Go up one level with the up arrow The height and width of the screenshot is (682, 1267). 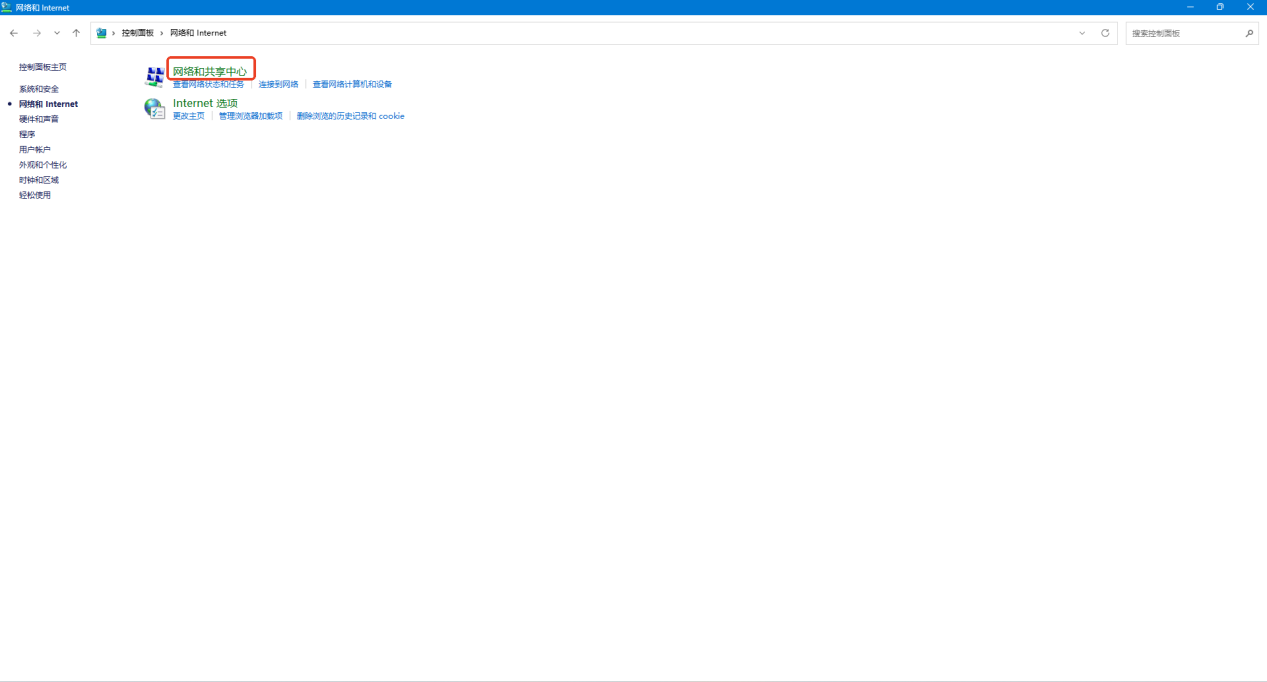pos(76,33)
